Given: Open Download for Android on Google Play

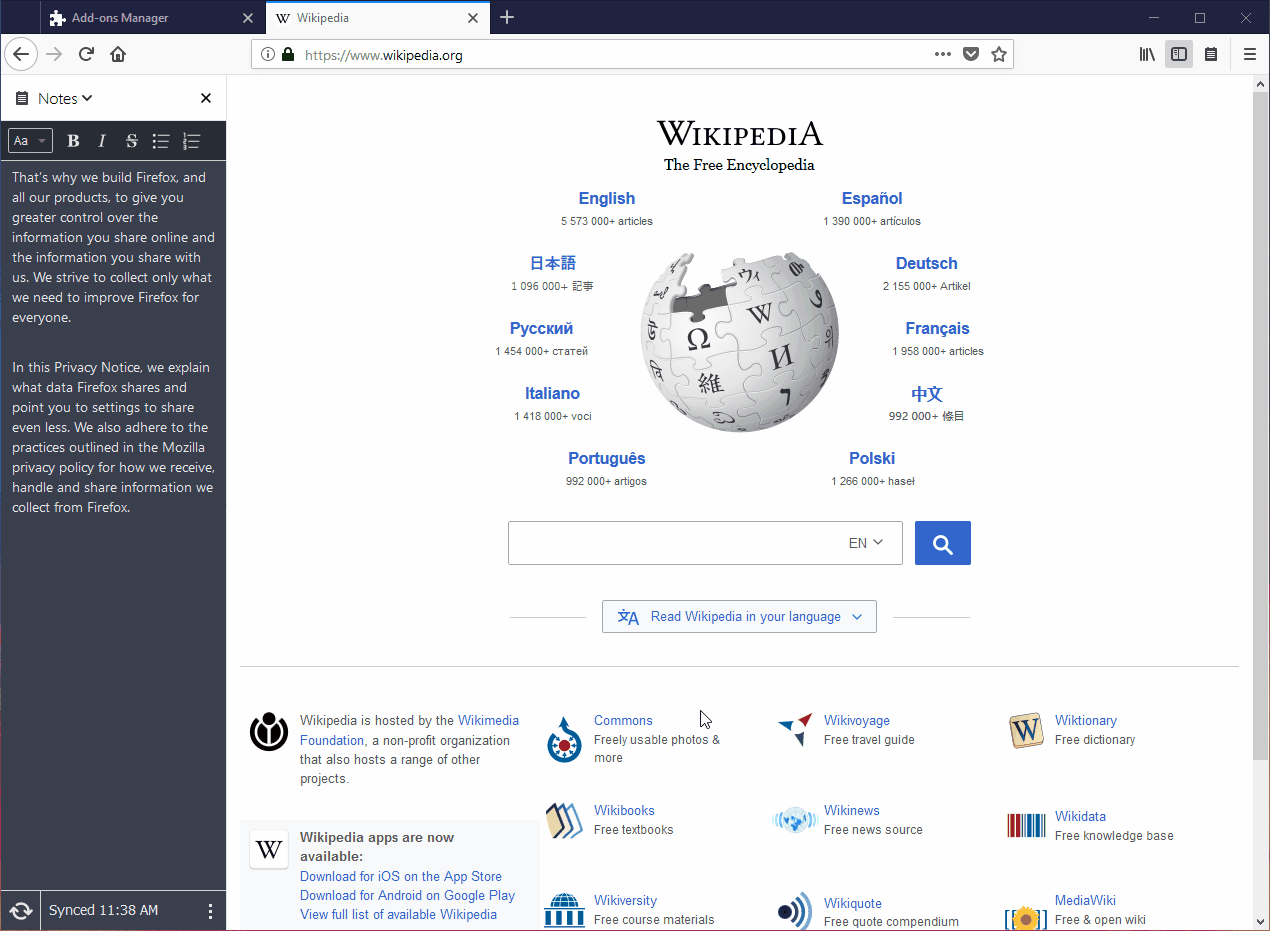Looking at the screenshot, I should (x=407, y=895).
